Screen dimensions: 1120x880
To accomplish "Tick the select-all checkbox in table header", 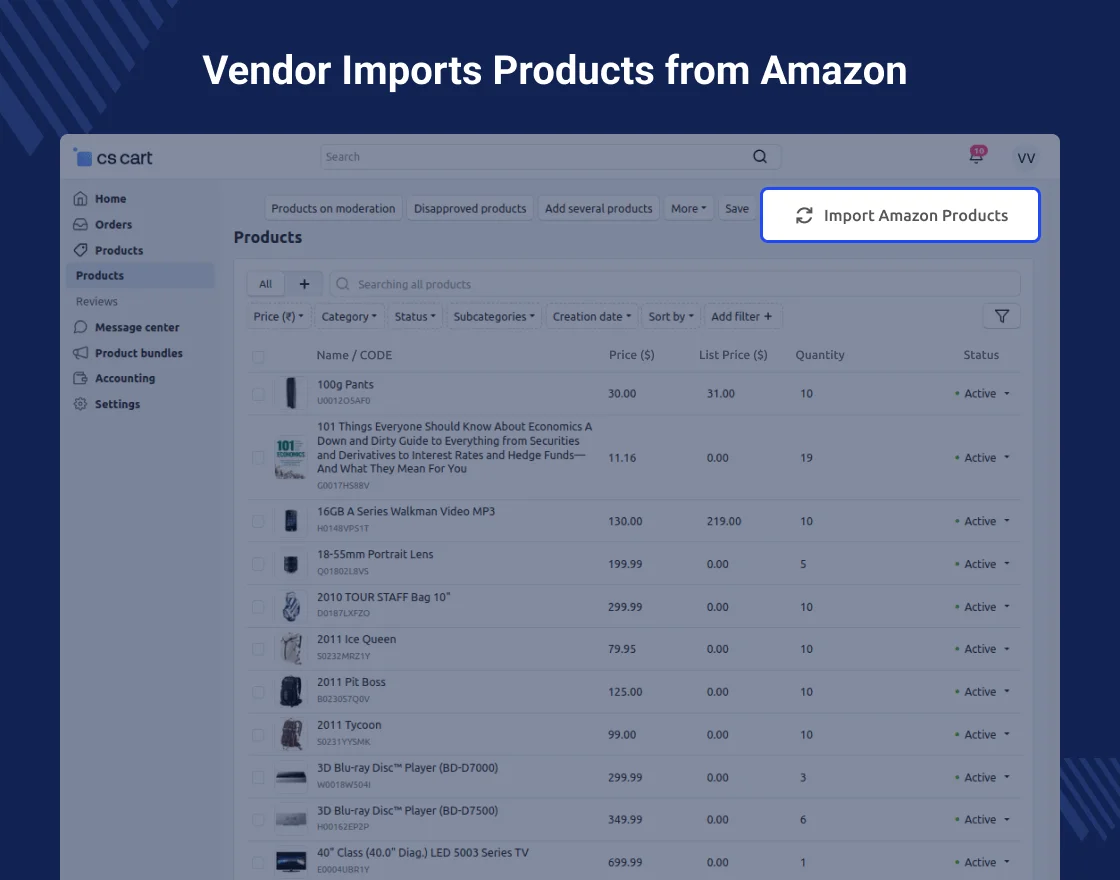I will (x=259, y=356).
